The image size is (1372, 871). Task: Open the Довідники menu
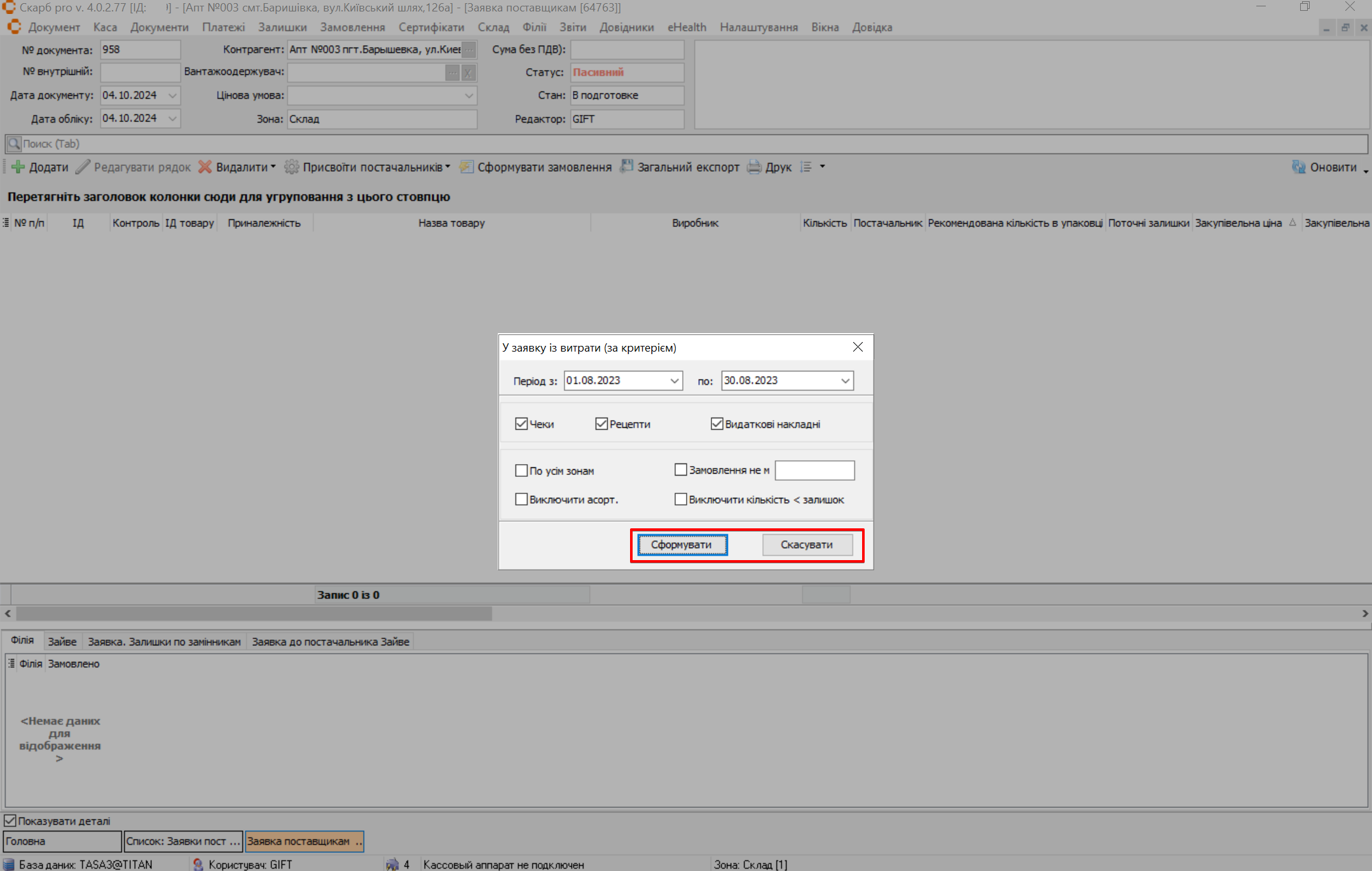pos(626,27)
